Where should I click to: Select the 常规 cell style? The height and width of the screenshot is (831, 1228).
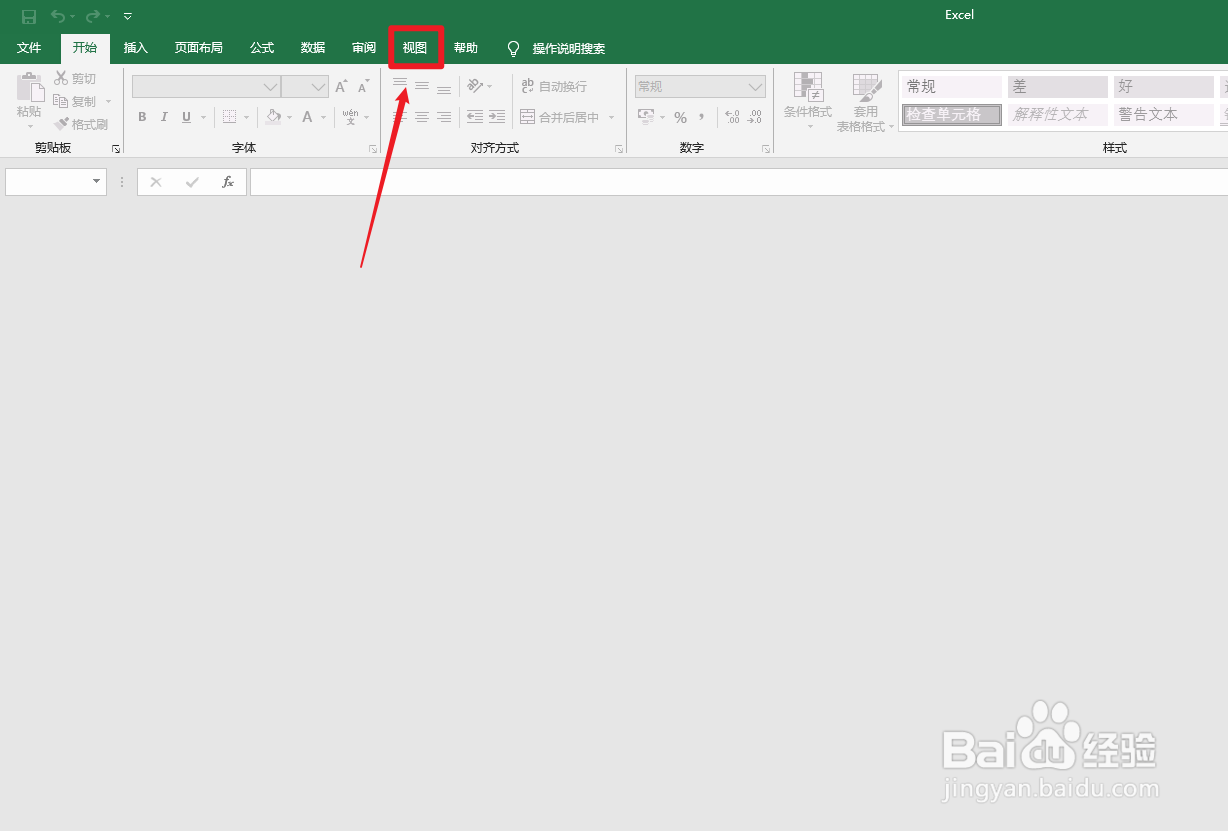coord(952,87)
